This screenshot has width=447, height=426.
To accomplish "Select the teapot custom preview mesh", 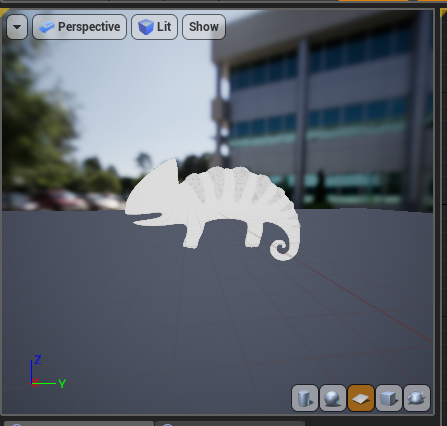I will [417, 398].
